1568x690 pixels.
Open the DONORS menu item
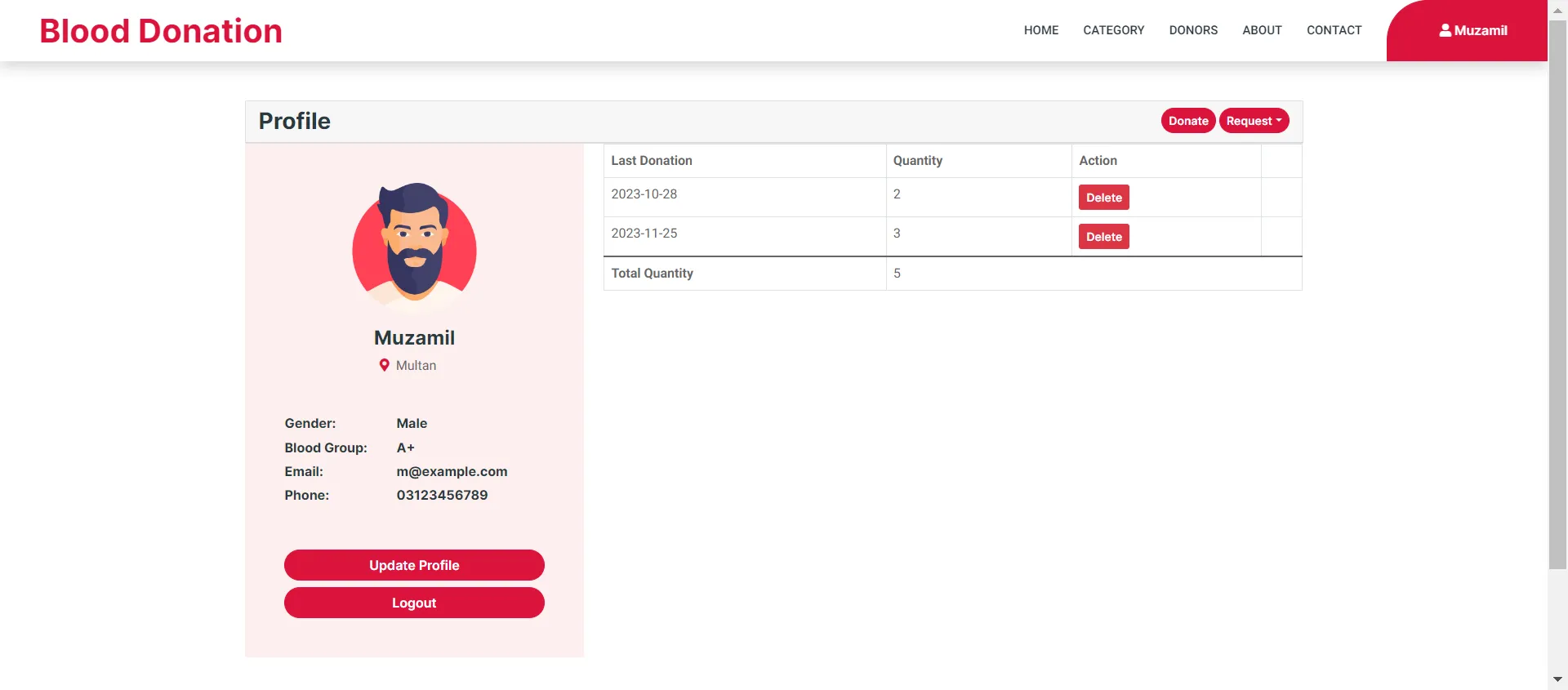[x=1192, y=30]
